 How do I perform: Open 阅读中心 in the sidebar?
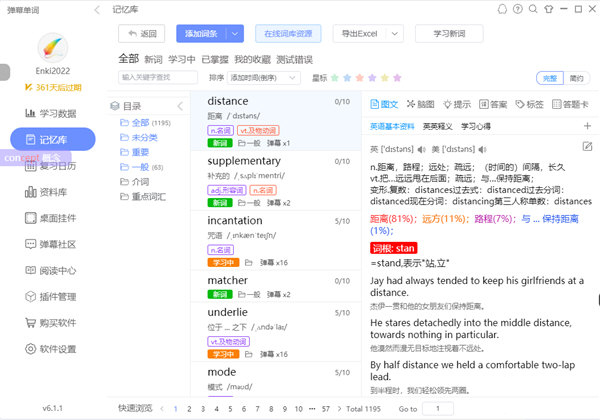click(51, 270)
